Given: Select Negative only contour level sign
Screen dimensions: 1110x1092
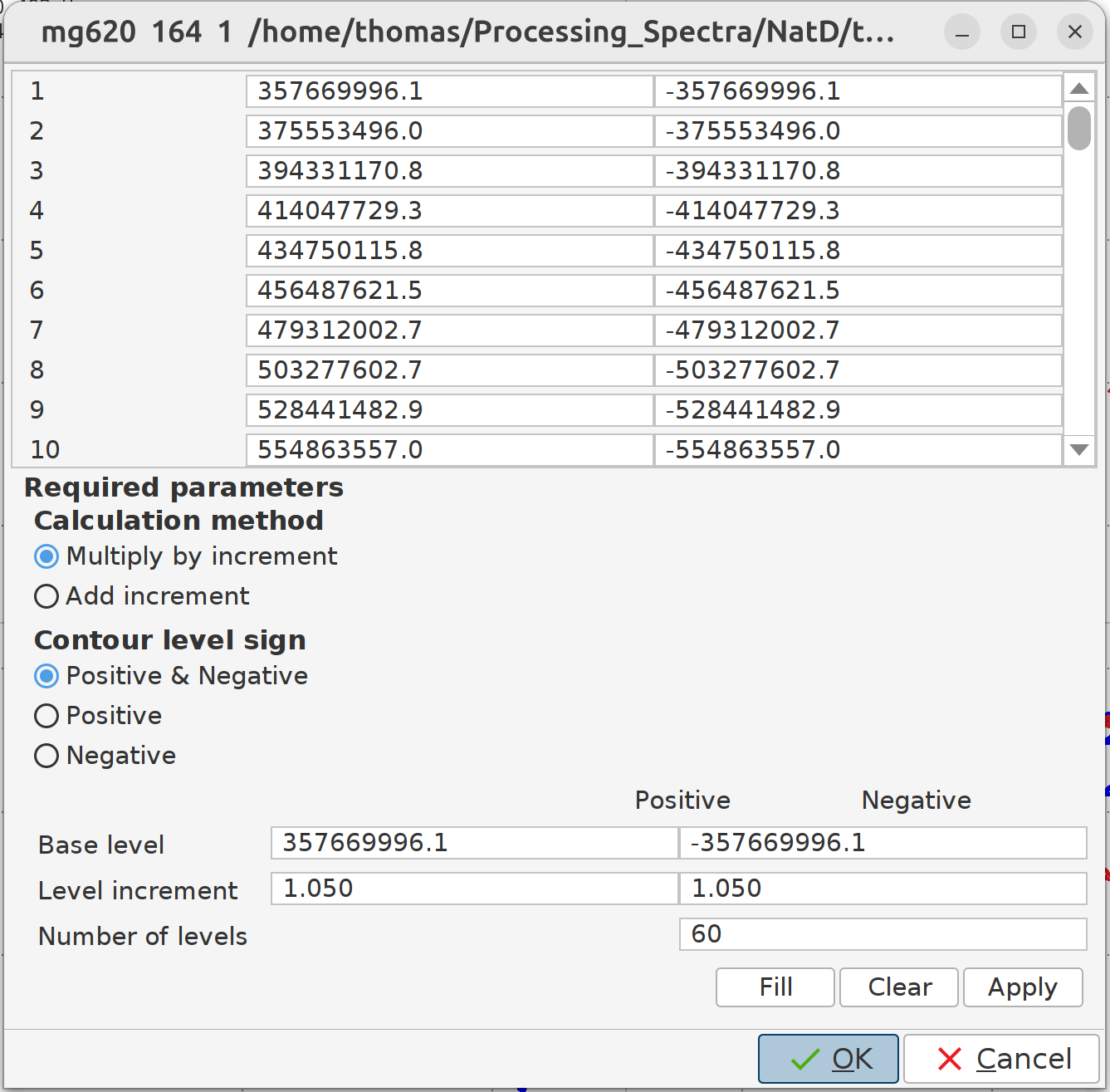Looking at the screenshot, I should 47,756.
